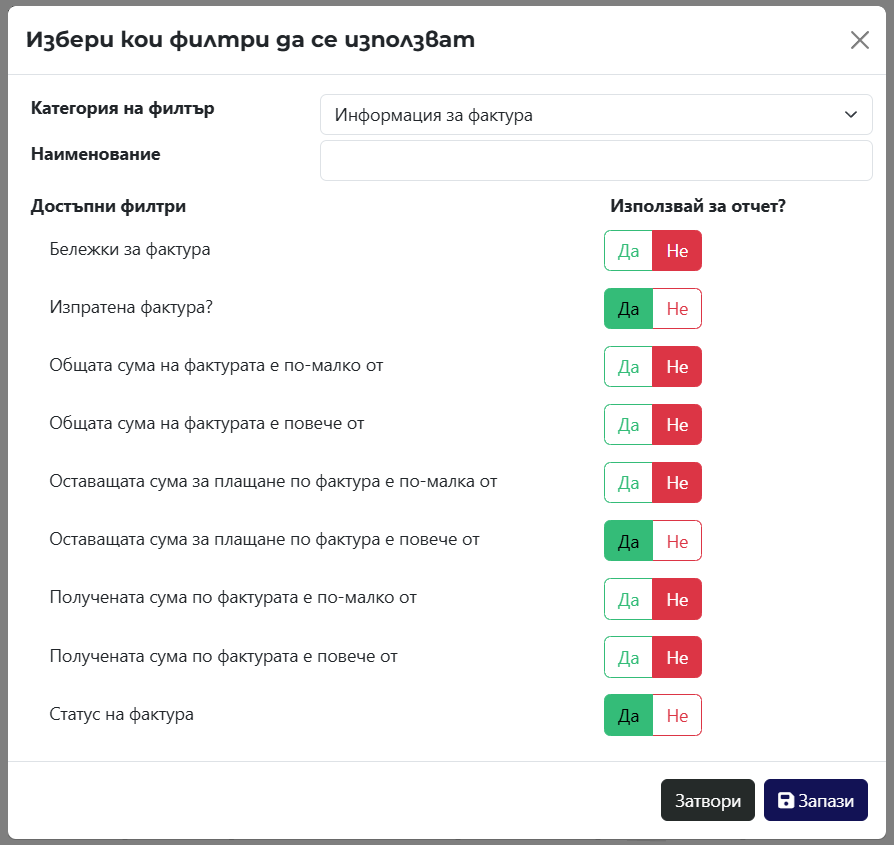Save filters with the Запази button

[816, 801]
